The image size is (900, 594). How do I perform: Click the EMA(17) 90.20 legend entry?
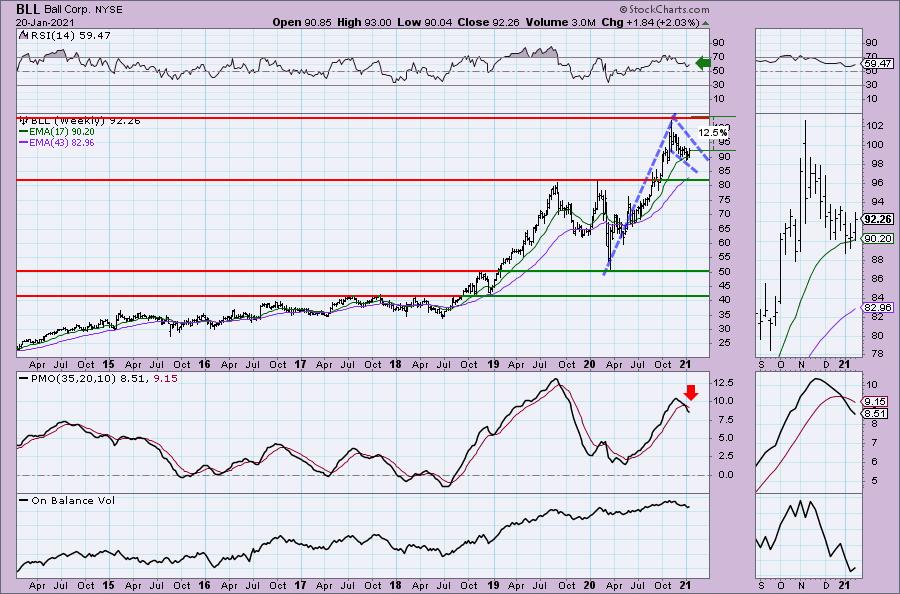coord(62,131)
